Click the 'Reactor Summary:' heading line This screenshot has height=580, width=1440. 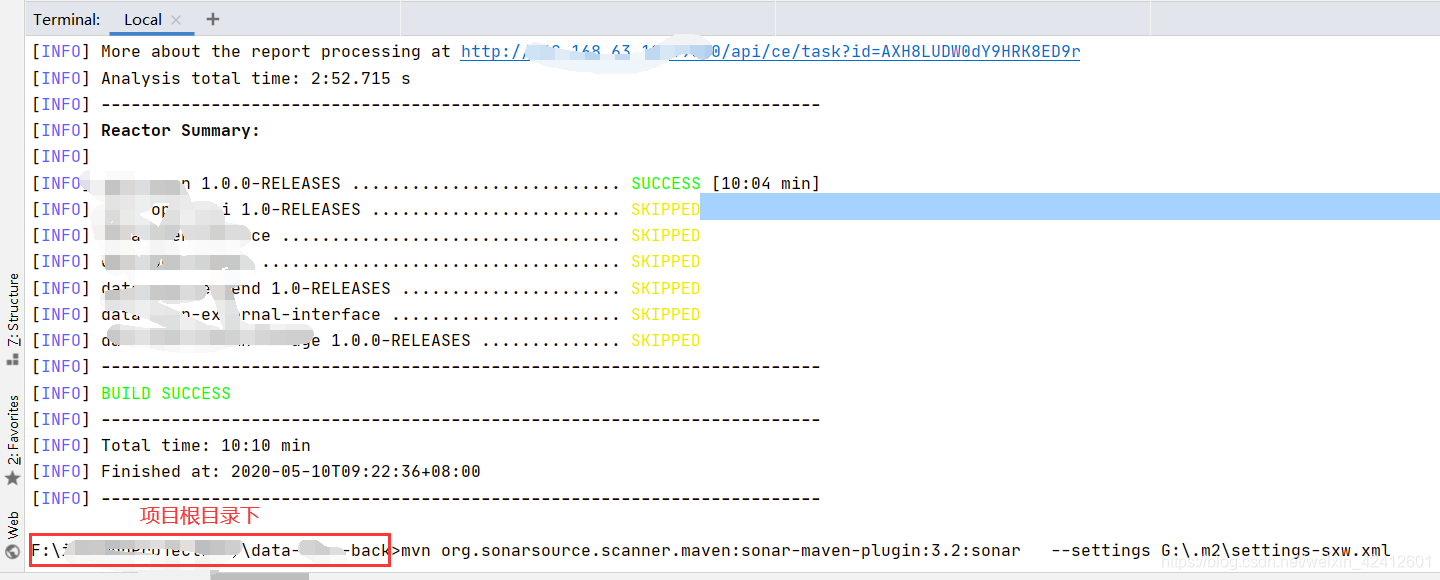pyautogui.click(x=180, y=130)
